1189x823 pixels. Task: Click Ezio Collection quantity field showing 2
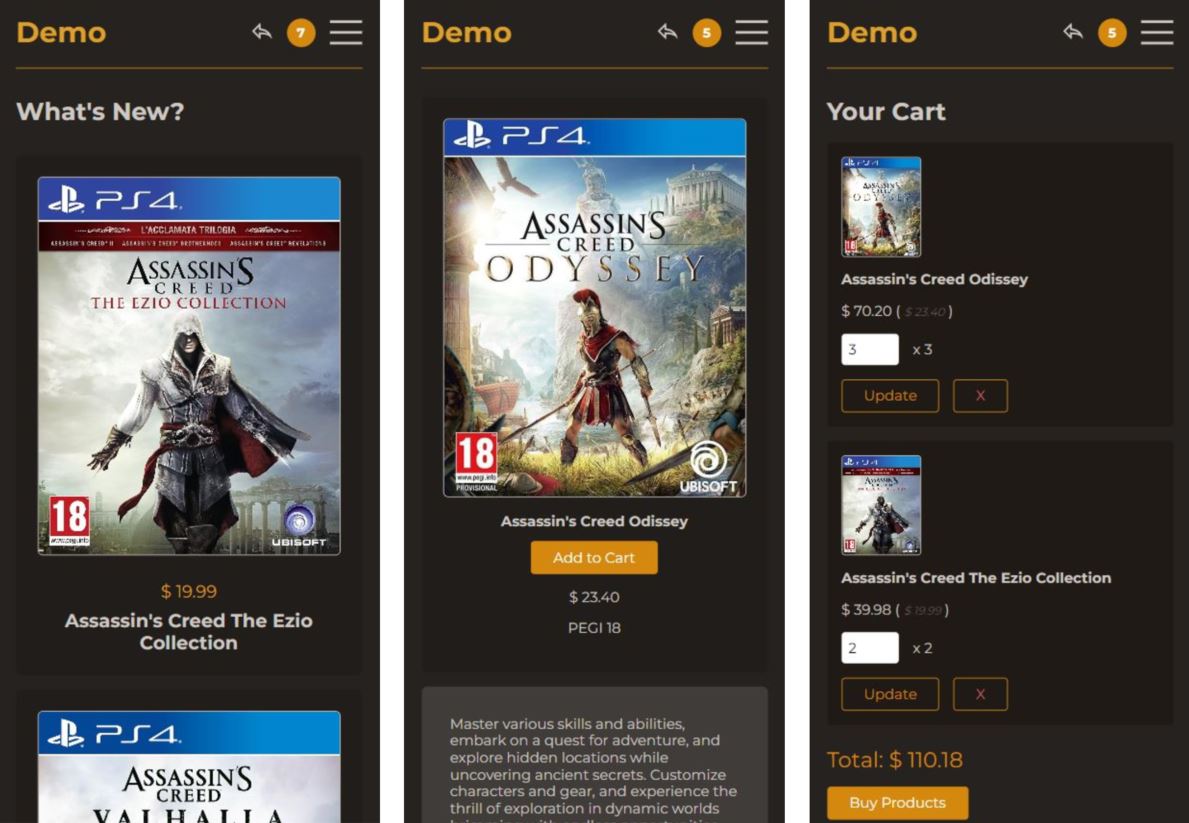pos(870,648)
